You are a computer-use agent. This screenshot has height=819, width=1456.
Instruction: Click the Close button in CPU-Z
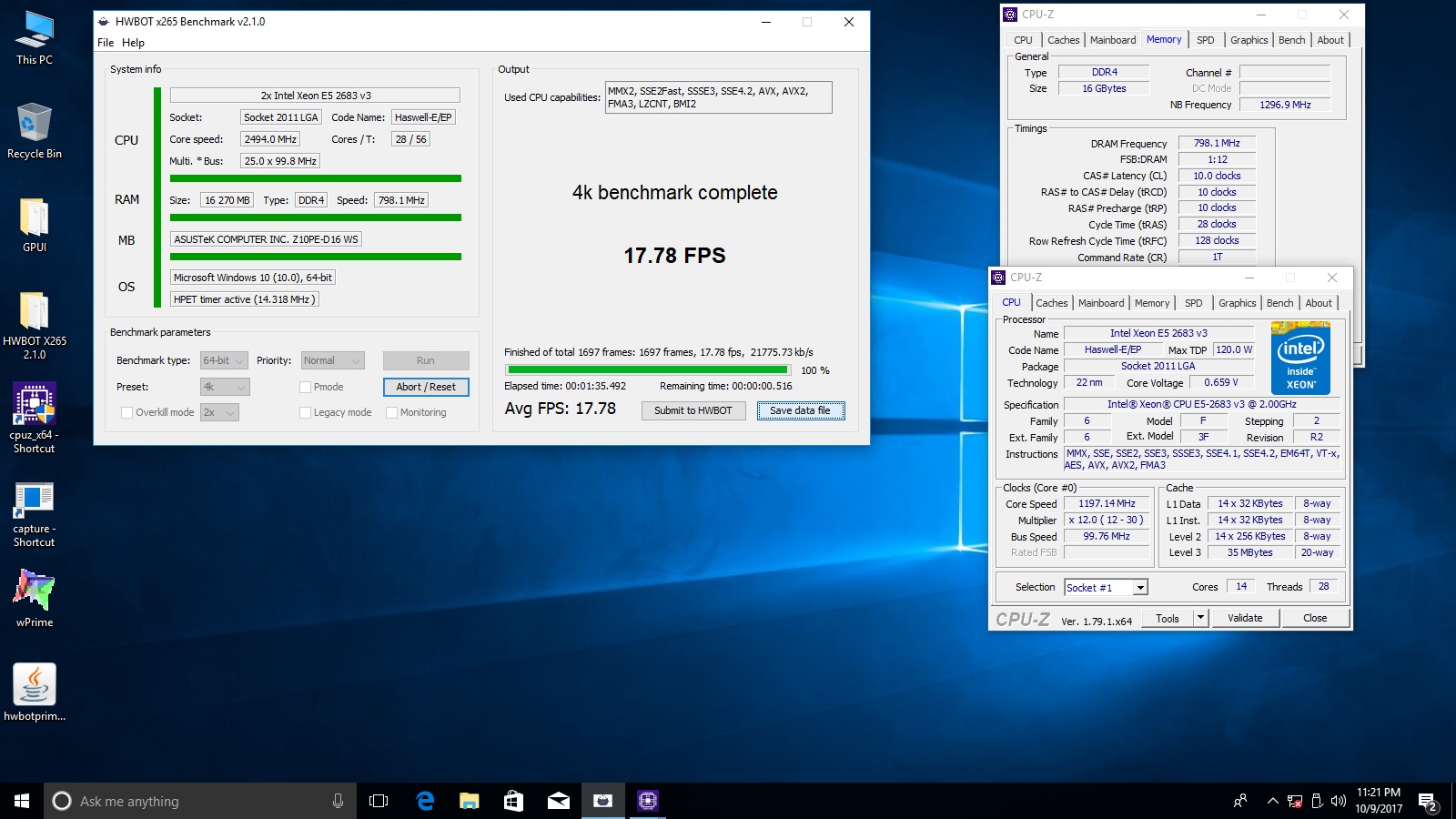tap(1315, 618)
